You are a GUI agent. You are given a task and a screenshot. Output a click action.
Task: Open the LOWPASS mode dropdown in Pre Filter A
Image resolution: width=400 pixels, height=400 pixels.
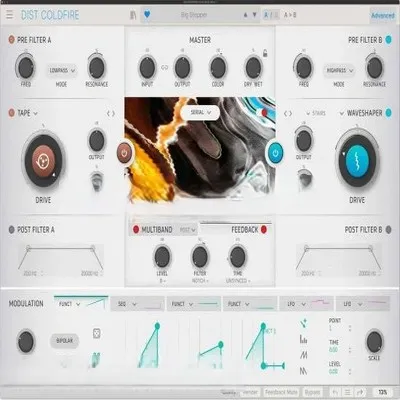pyautogui.click(x=62, y=71)
